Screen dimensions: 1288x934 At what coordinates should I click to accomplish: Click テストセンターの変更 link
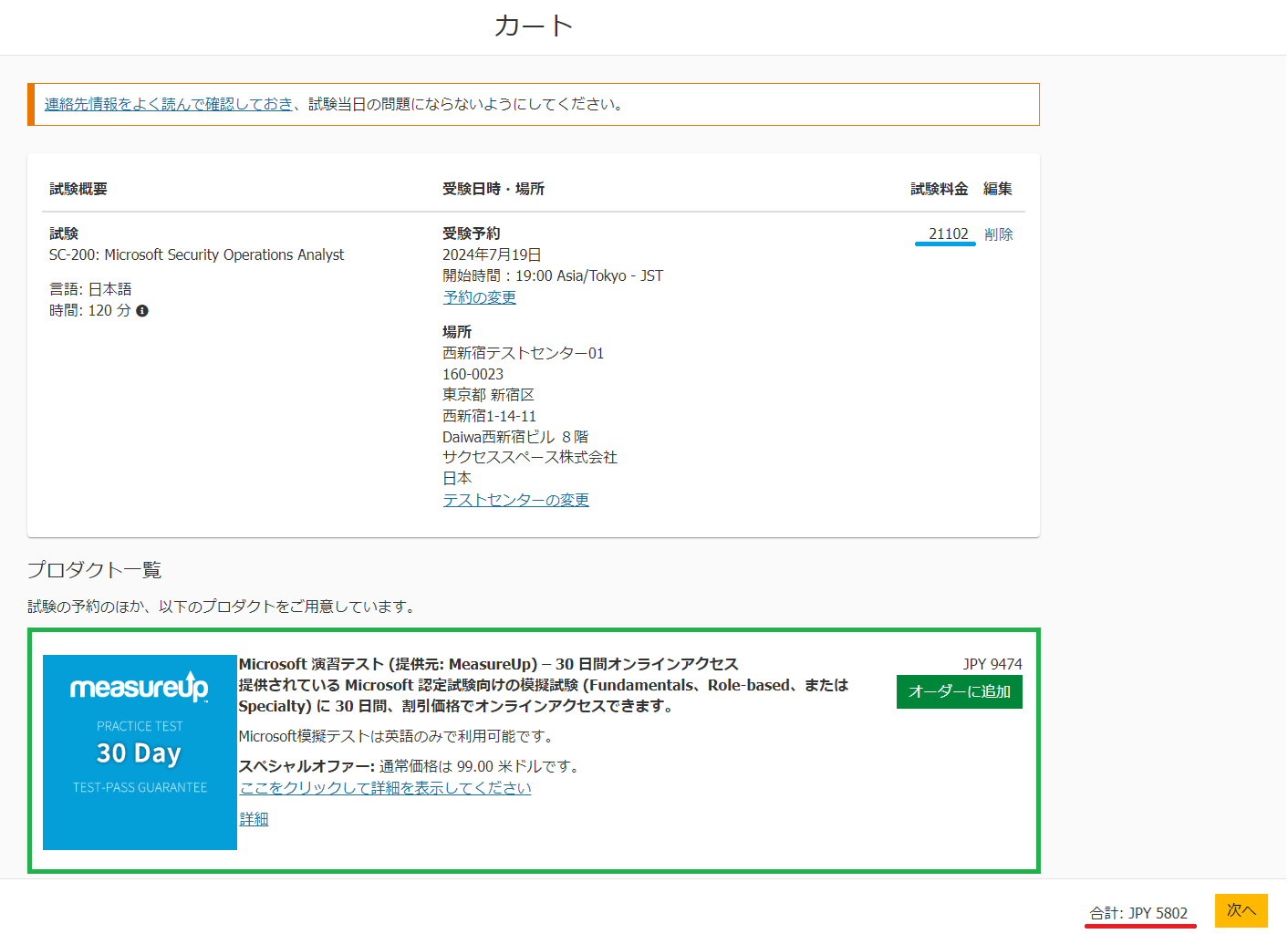coord(516,500)
